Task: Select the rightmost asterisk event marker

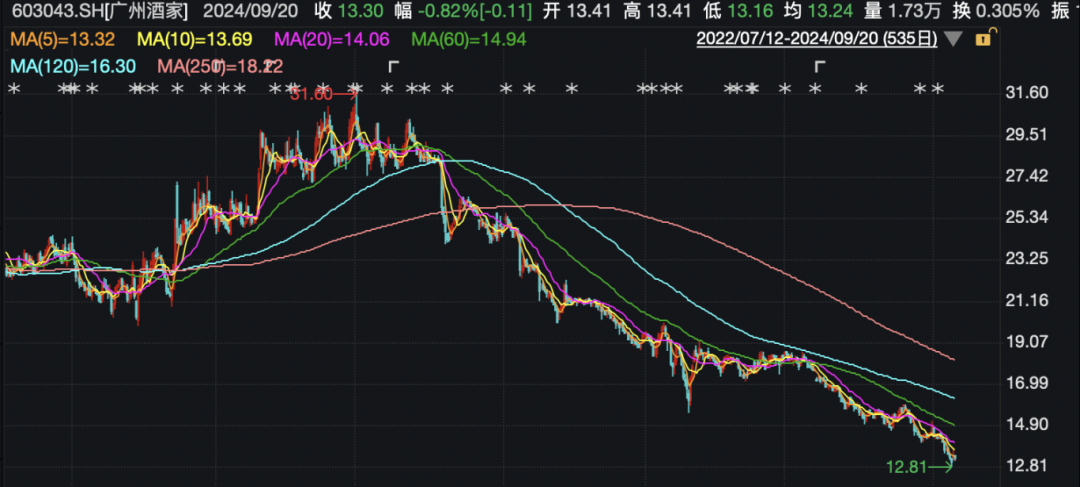Action: (x=937, y=89)
